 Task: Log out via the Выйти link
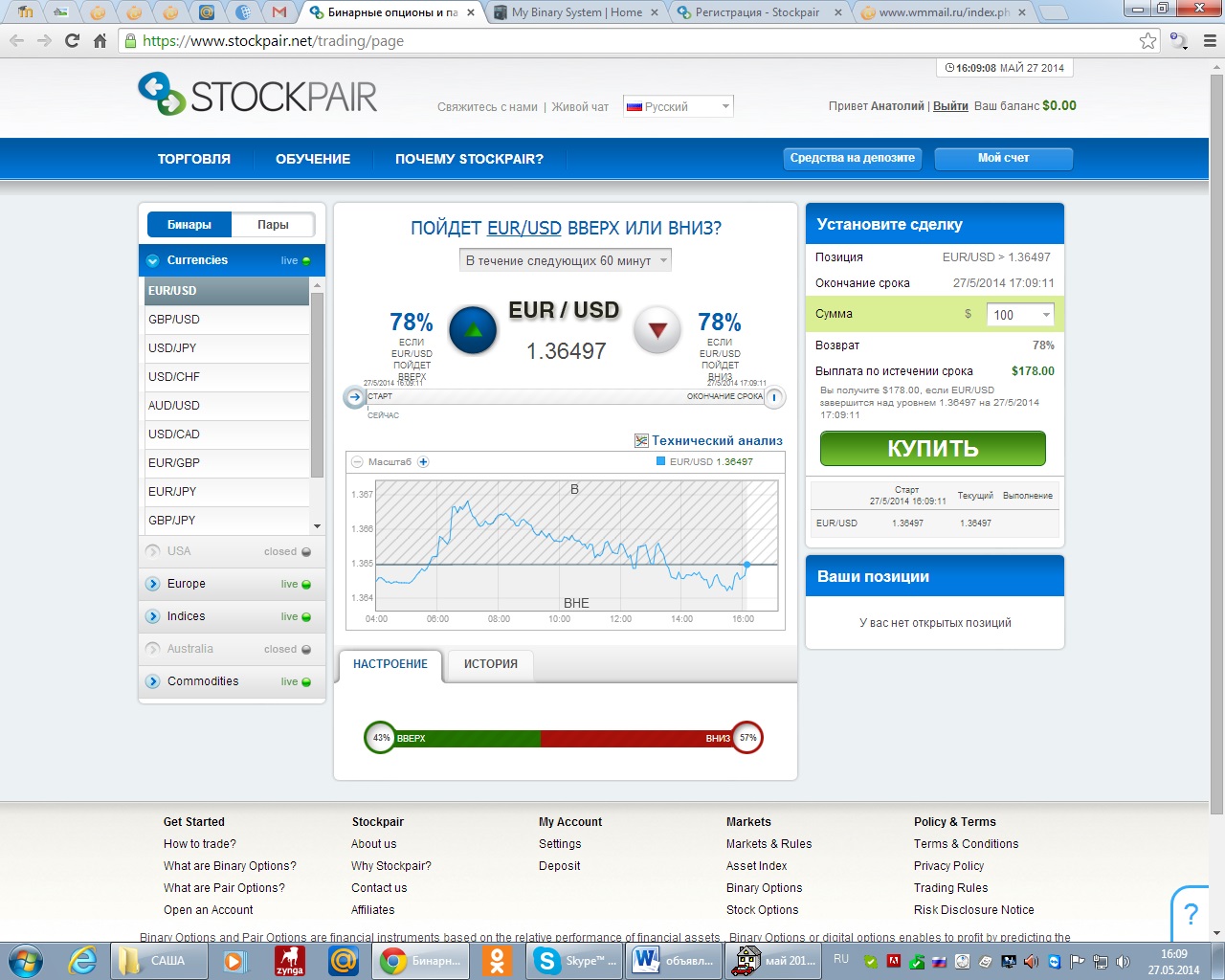[950, 106]
